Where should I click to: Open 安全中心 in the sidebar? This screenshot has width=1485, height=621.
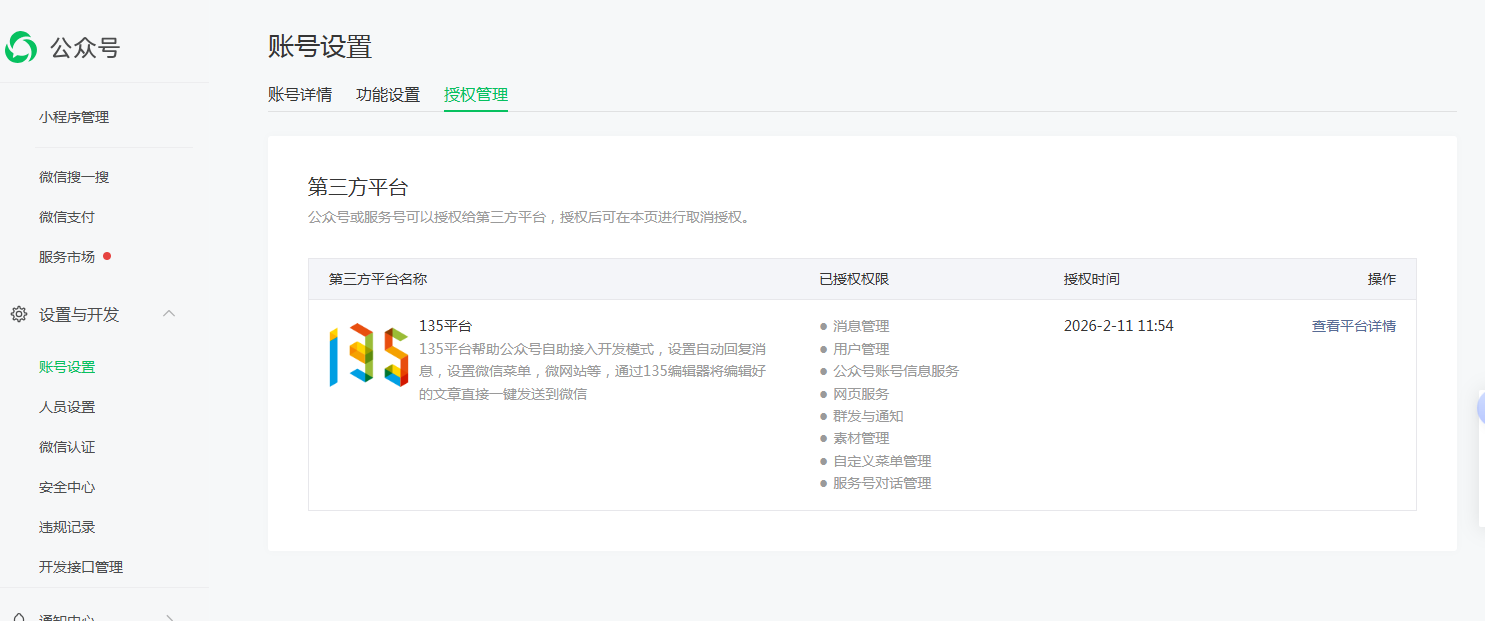[67, 487]
